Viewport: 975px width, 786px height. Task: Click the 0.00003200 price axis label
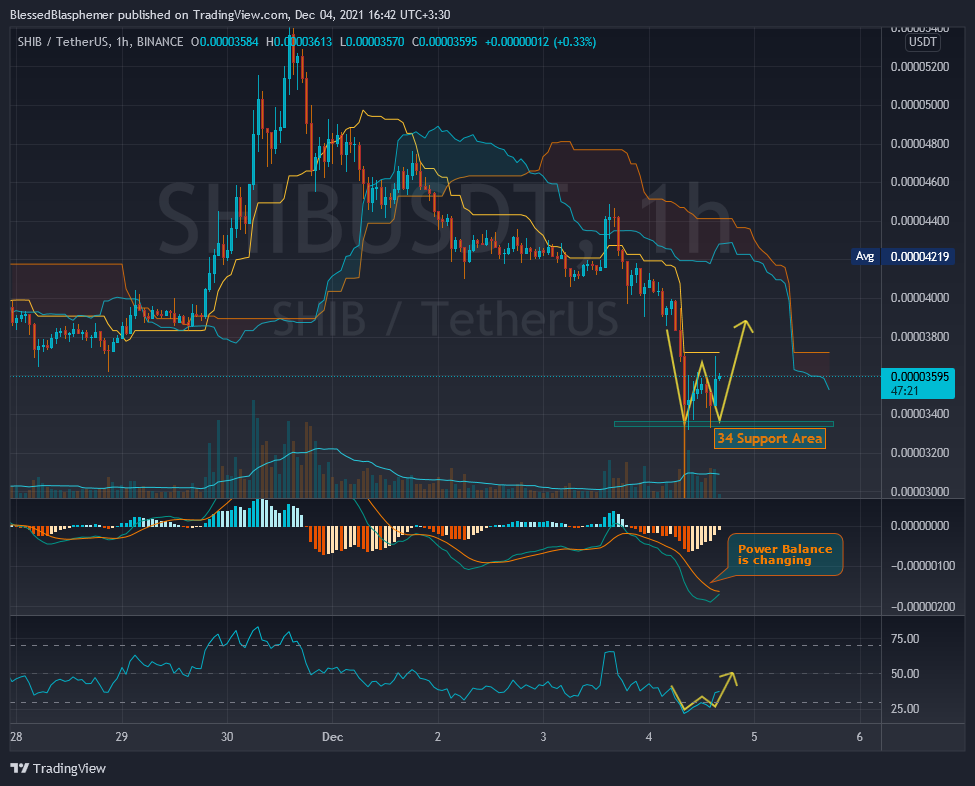pyautogui.click(x=920, y=453)
